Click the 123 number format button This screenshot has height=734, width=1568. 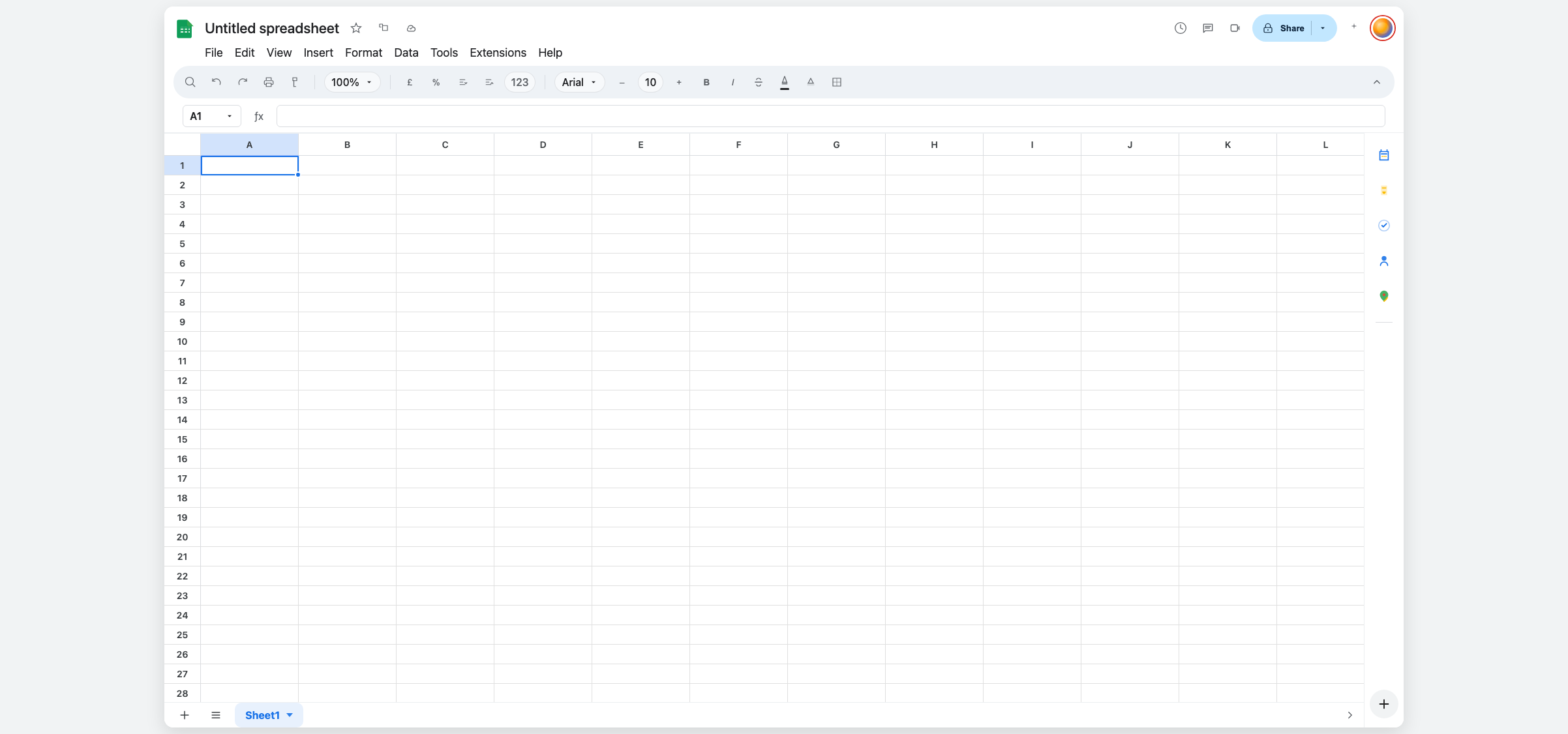pos(519,82)
